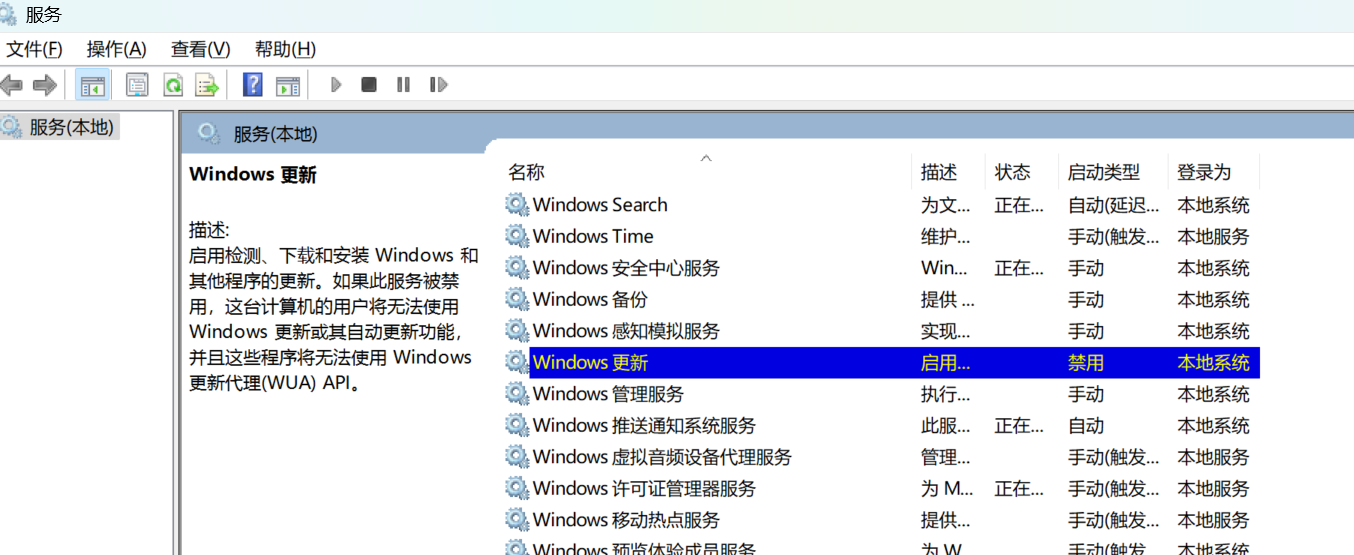The width and height of the screenshot is (1354, 555).
Task: Toggle the show/hide console tree icon
Action: pyautogui.click(x=93, y=85)
